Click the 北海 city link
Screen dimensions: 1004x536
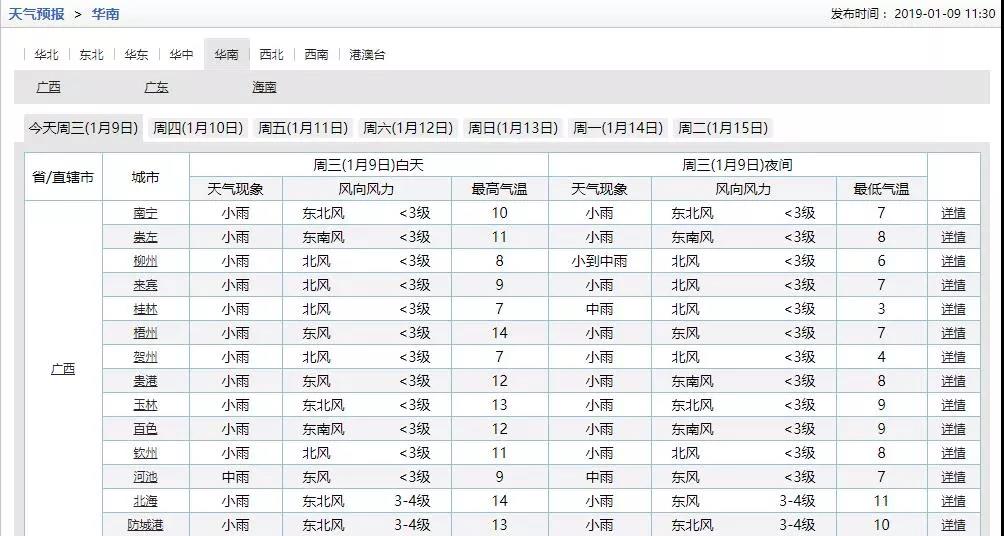point(145,501)
